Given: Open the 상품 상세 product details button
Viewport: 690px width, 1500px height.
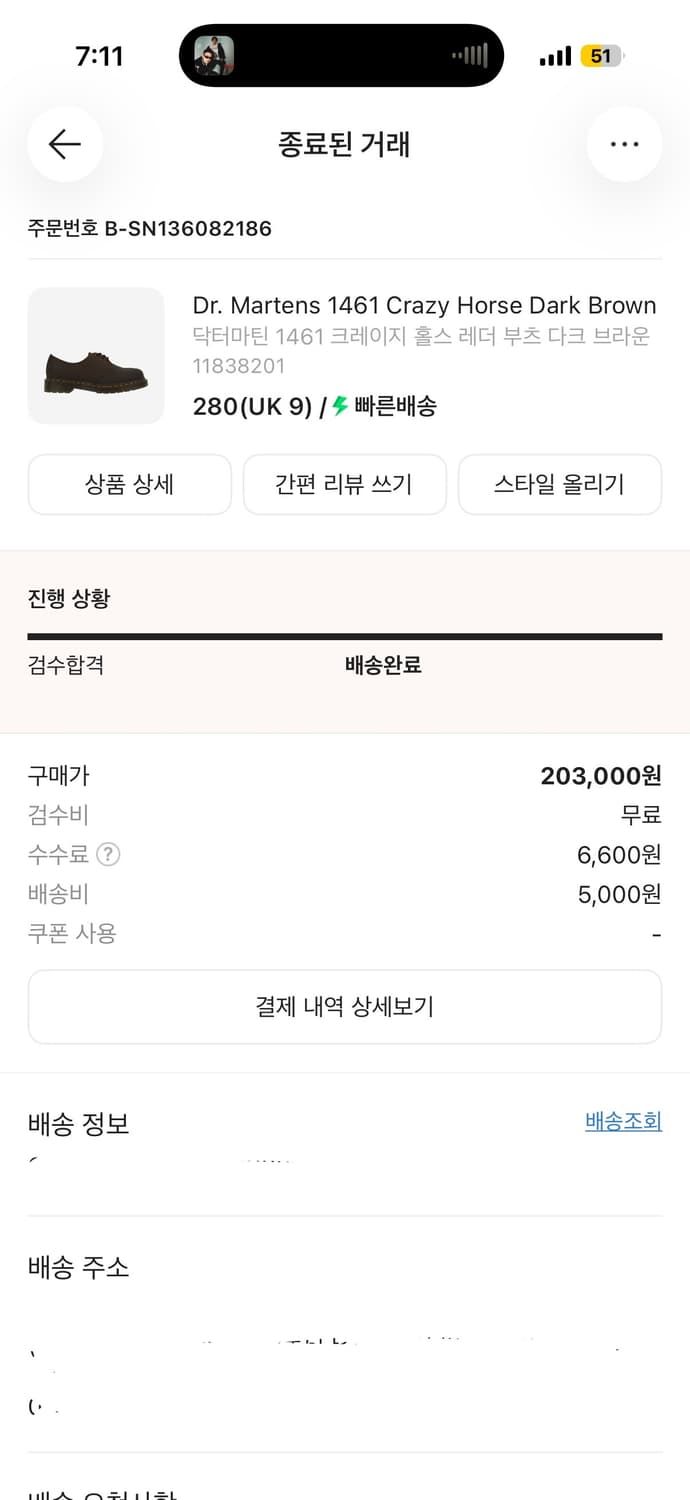Looking at the screenshot, I should click(x=129, y=484).
